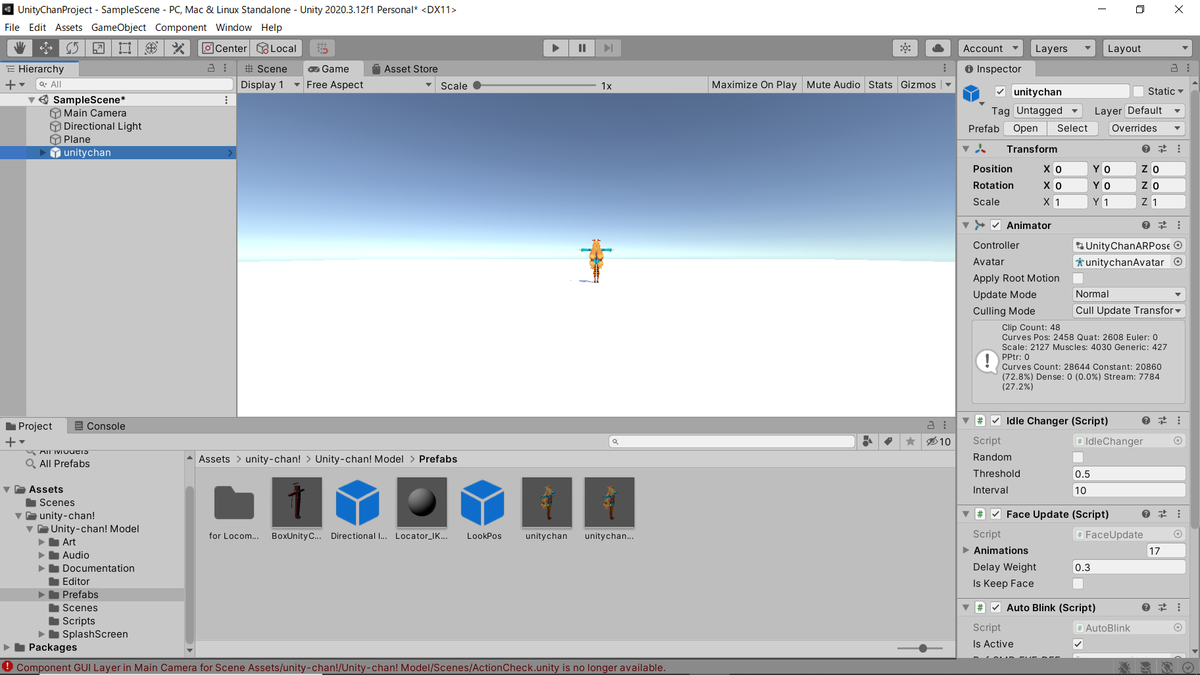The width and height of the screenshot is (1200, 675).
Task: Open Collab sun icon in toolbar
Action: point(905,48)
